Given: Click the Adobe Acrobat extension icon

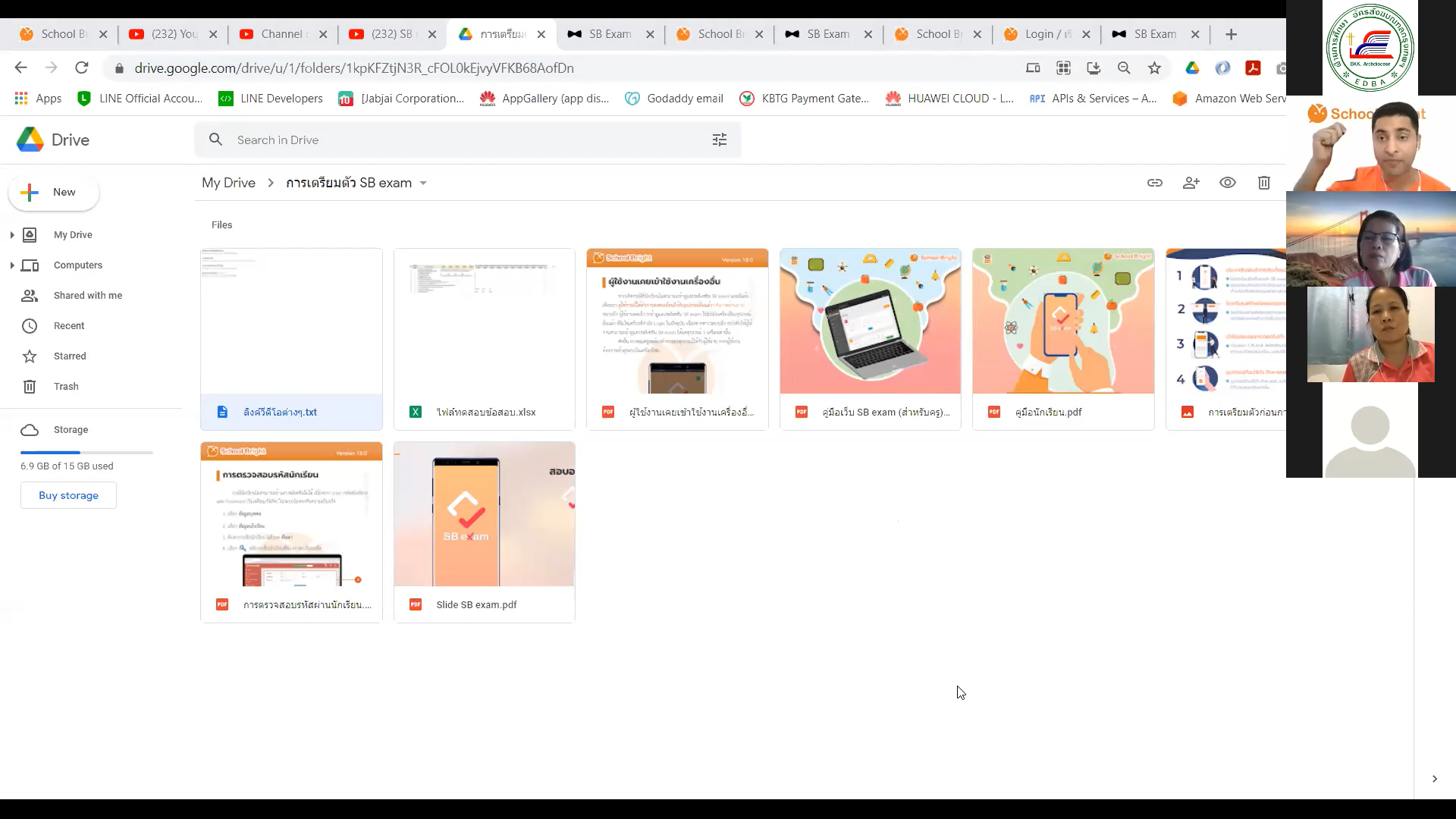Looking at the screenshot, I should pyautogui.click(x=1253, y=67).
